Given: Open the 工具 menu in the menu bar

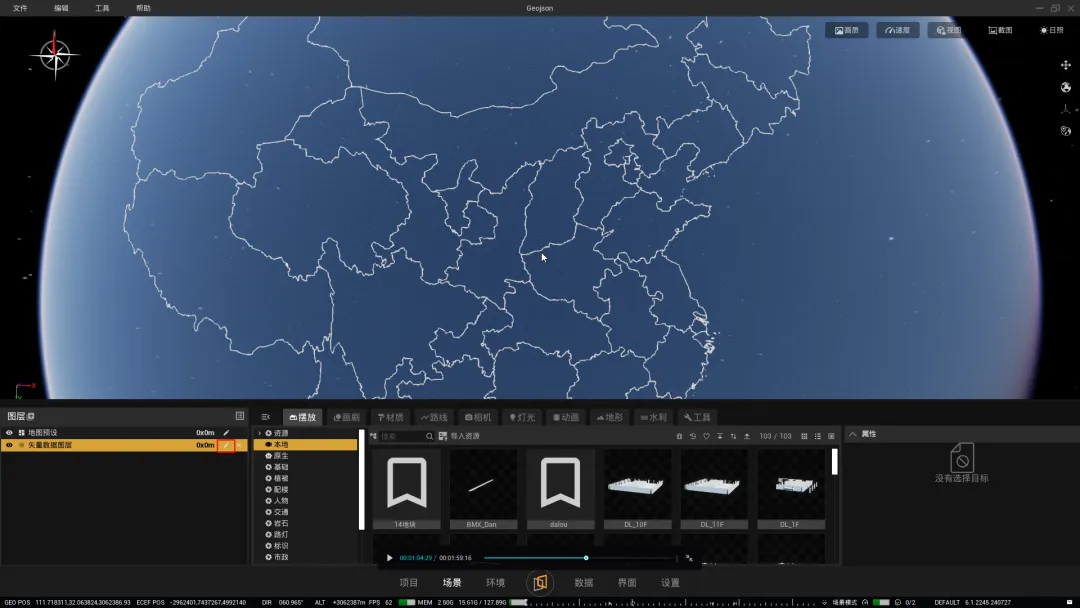Looking at the screenshot, I should (x=102, y=8).
